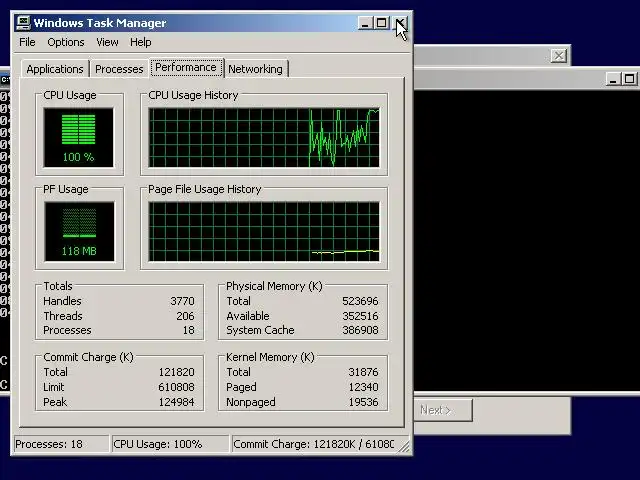Image resolution: width=640 pixels, height=480 pixels.
Task: Click System Cache value 386908
Action: pos(360,330)
